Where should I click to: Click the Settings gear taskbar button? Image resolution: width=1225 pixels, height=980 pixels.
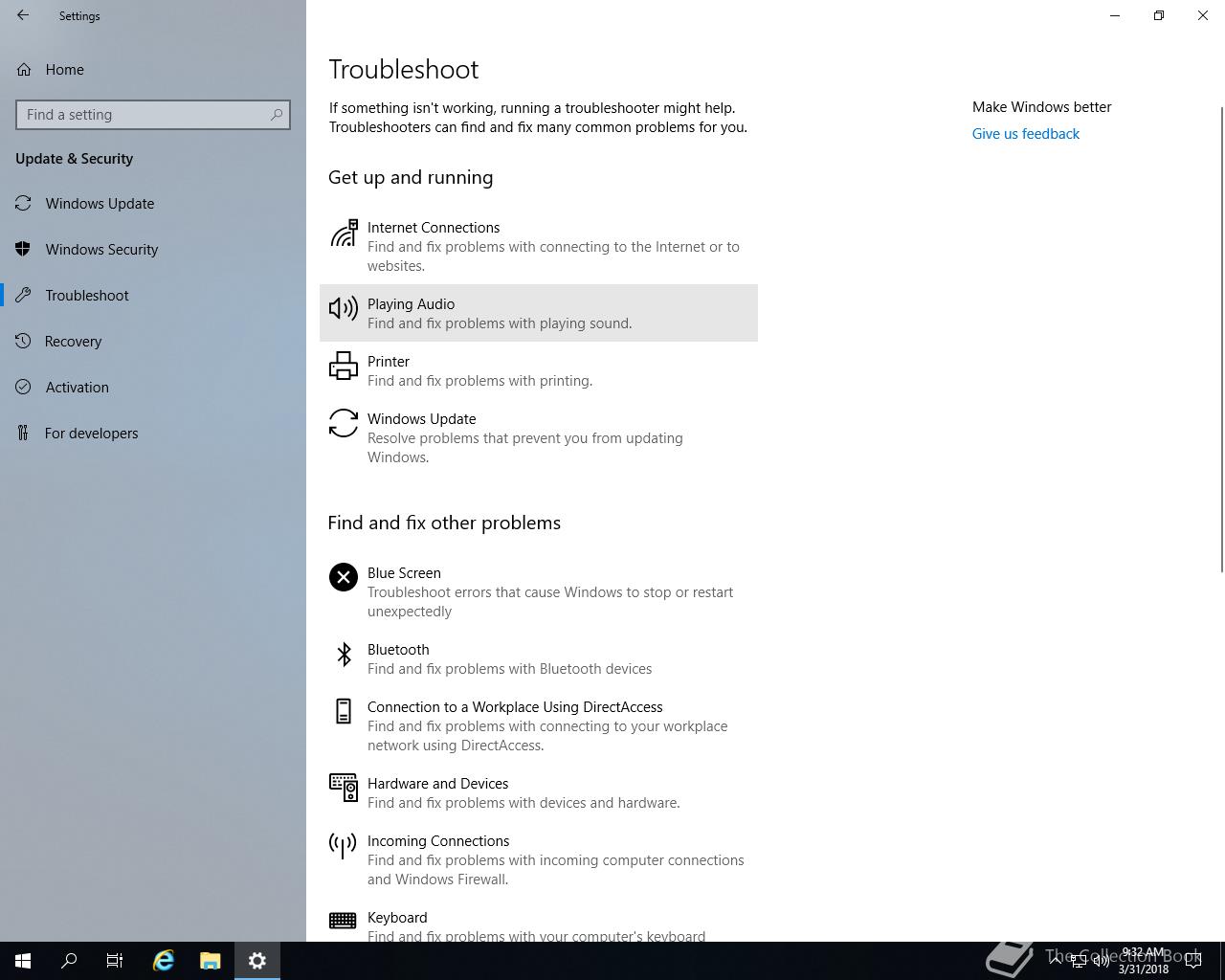coord(257,961)
